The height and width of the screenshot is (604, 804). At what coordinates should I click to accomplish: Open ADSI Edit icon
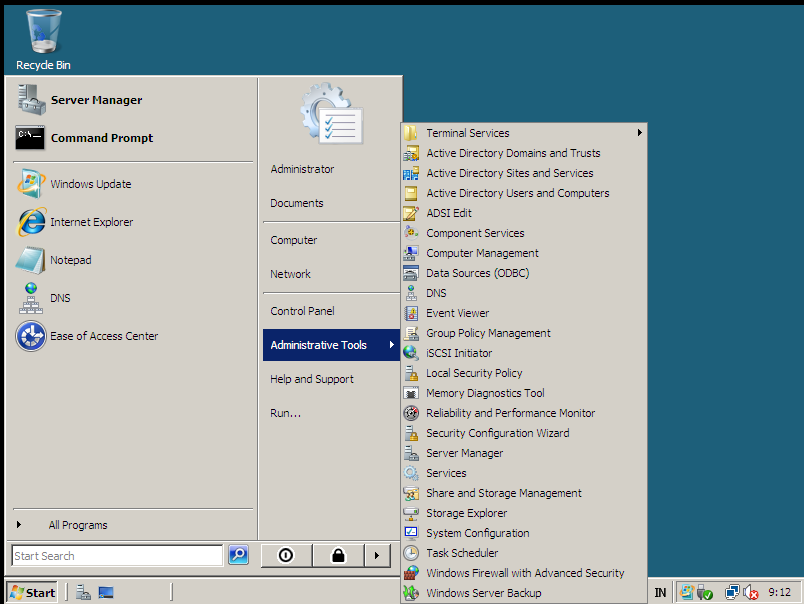coord(411,213)
